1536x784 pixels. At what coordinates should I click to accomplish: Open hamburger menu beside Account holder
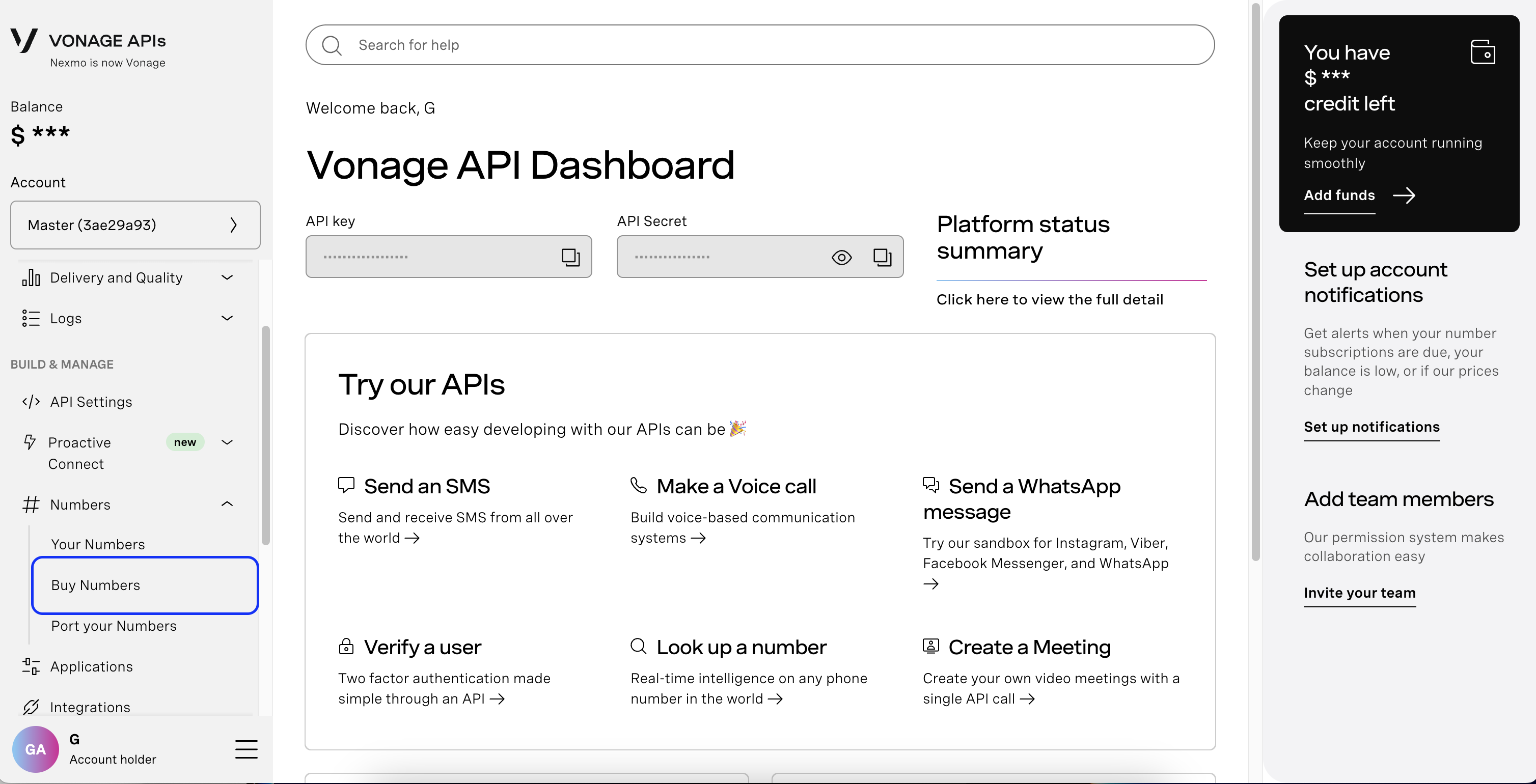pyautogui.click(x=246, y=749)
